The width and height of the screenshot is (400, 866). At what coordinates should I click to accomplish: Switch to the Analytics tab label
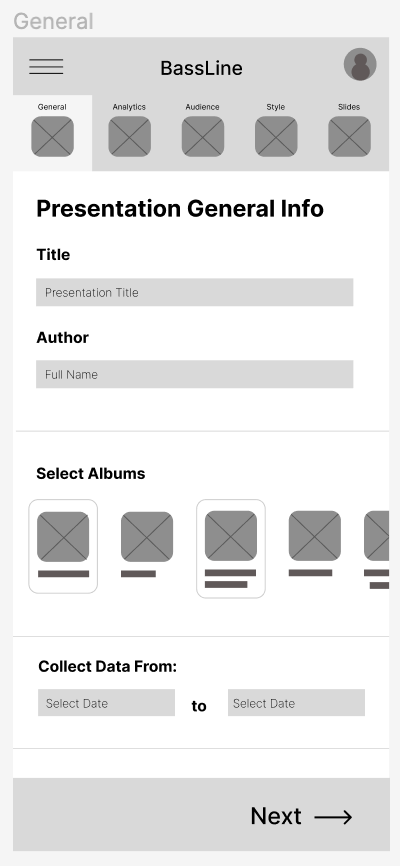coord(129,107)
